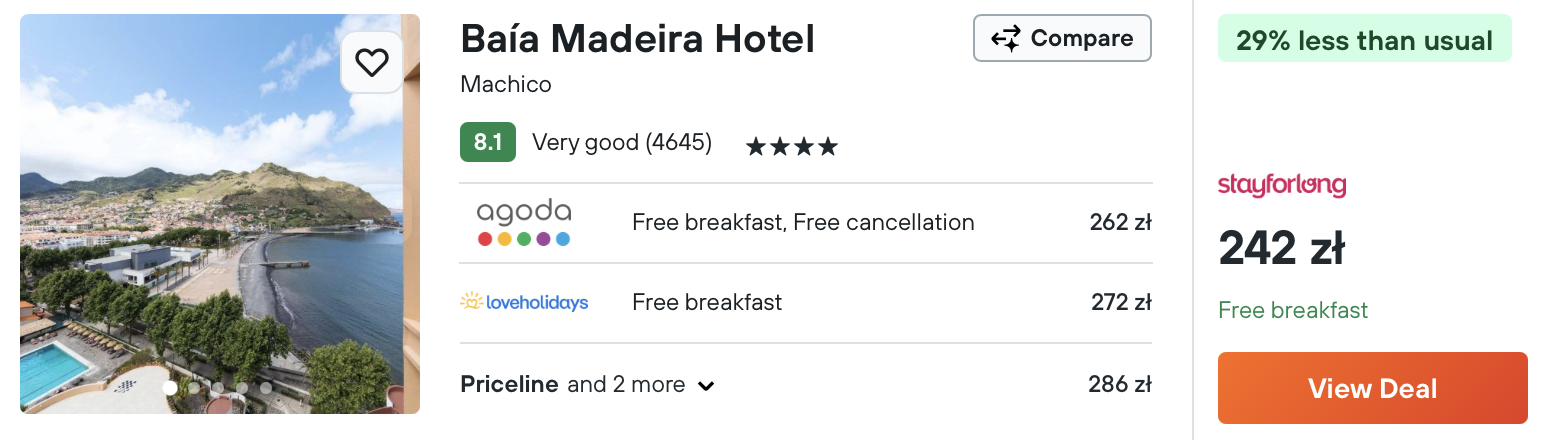Click the stayforlong logo

[1282, 185]
